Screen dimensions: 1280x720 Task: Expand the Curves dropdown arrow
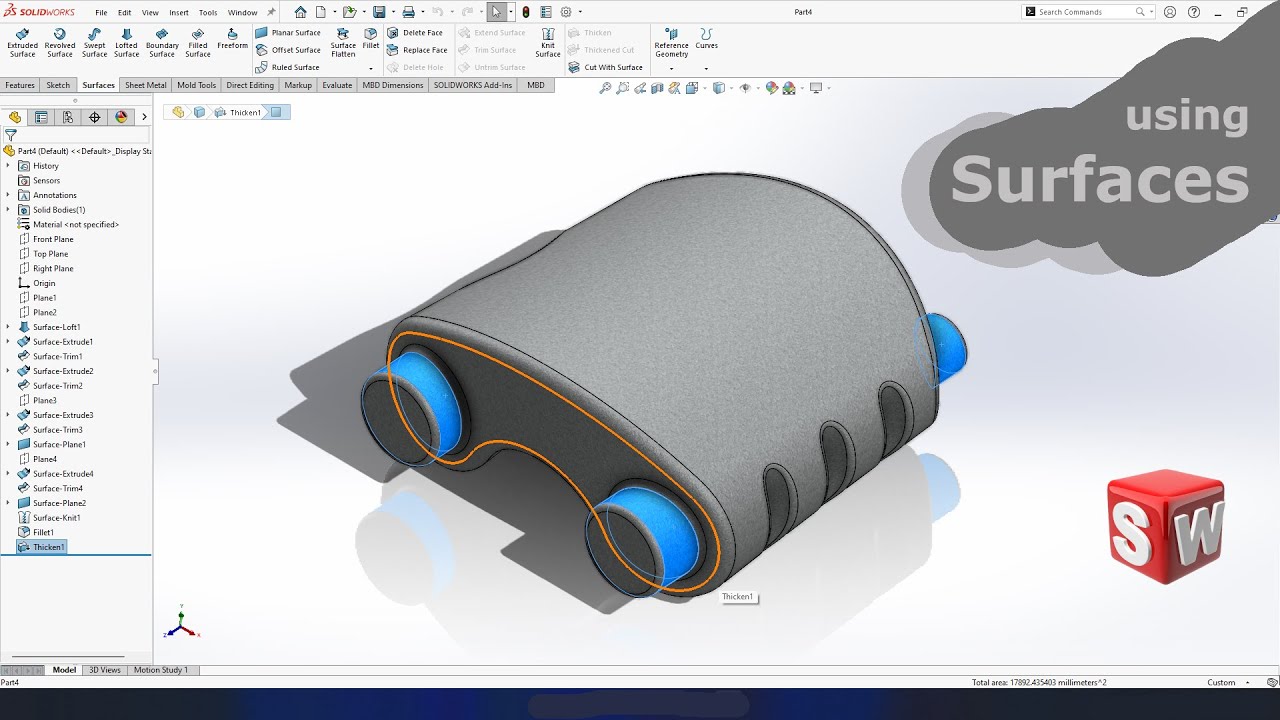click(706, 68)
